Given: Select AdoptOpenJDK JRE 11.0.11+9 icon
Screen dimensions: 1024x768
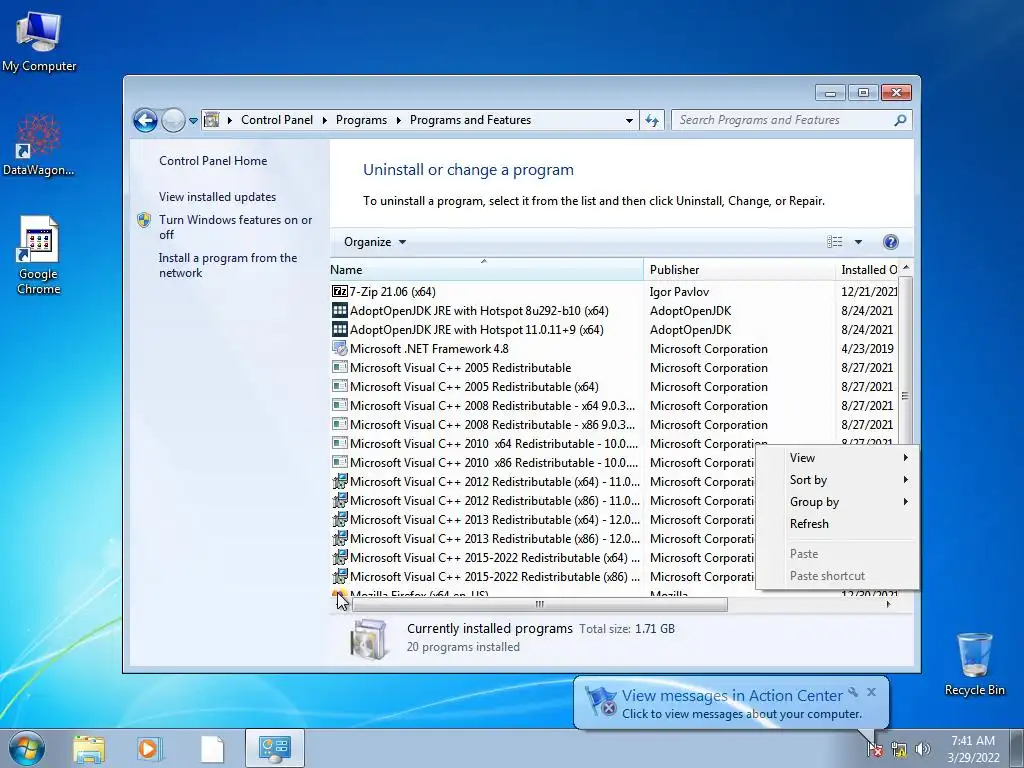Looking at the screenshot, I should (340, 329).
